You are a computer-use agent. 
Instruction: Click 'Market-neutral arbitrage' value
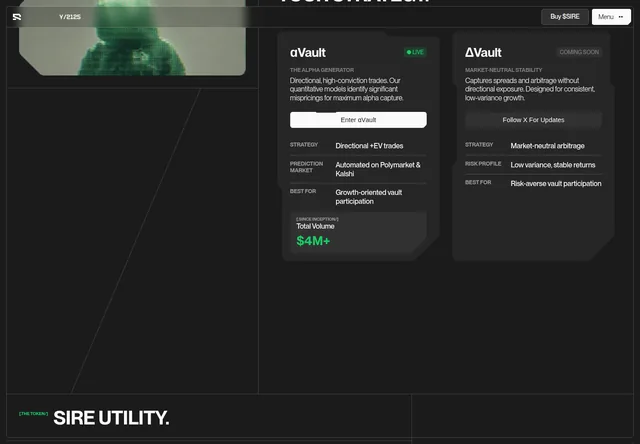click(547, 146)
